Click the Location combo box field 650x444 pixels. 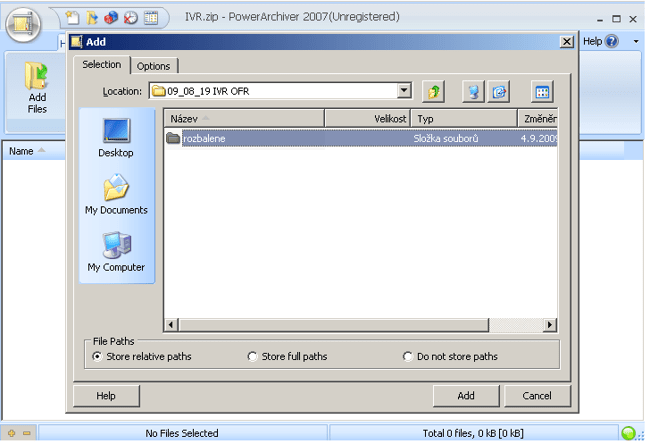[x=280, y=91]
